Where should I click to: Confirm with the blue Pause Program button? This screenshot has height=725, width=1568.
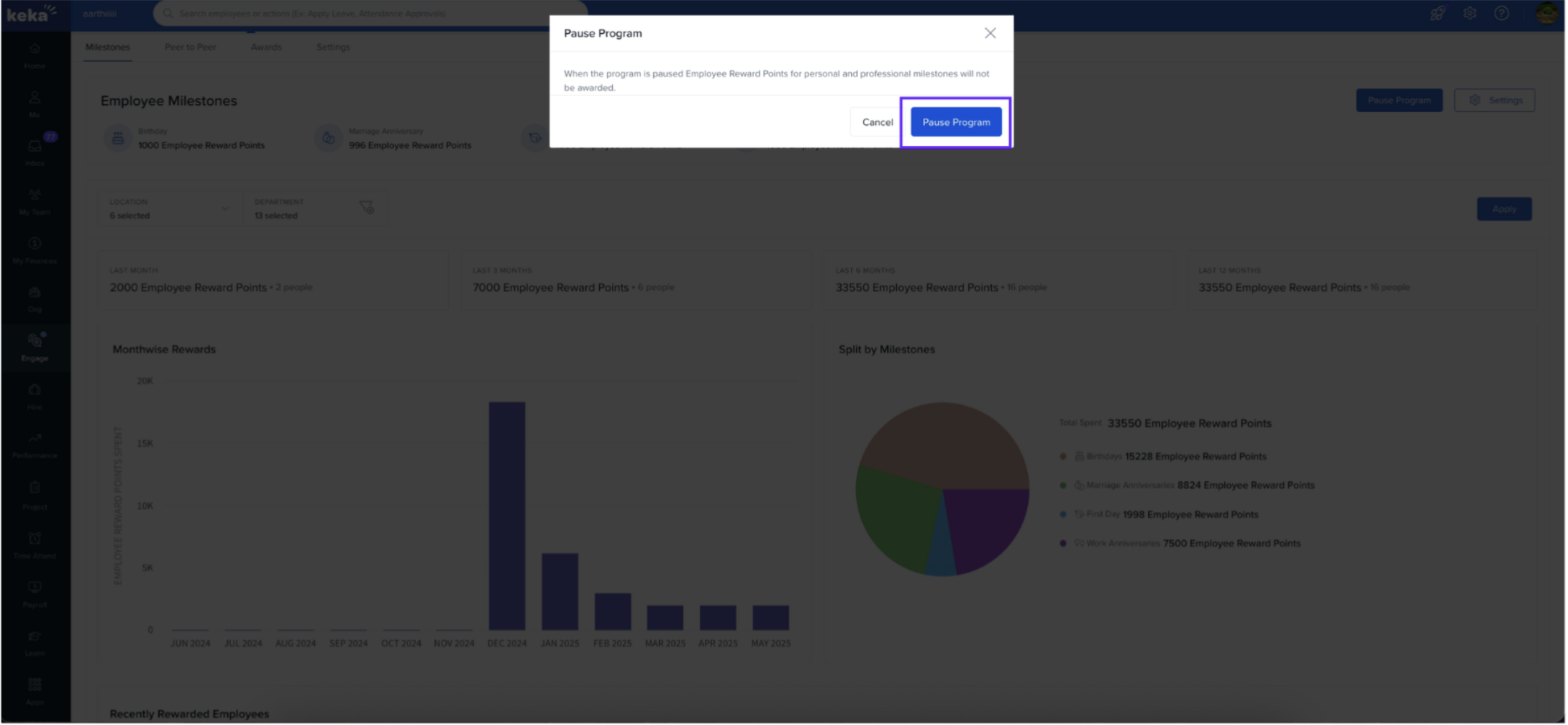tap(955, 122)
